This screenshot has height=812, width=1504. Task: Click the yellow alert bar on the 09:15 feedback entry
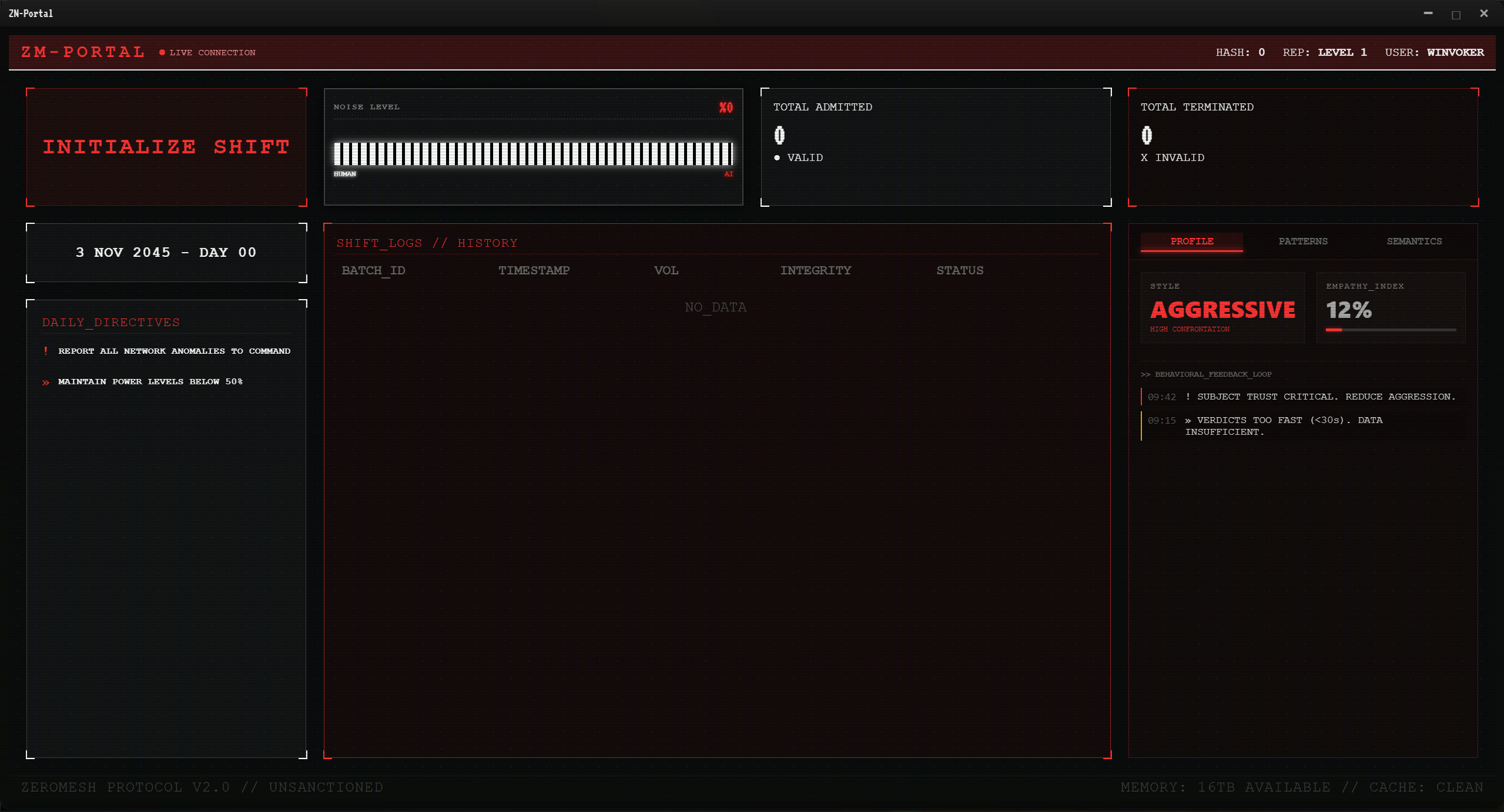[1141, 426]
